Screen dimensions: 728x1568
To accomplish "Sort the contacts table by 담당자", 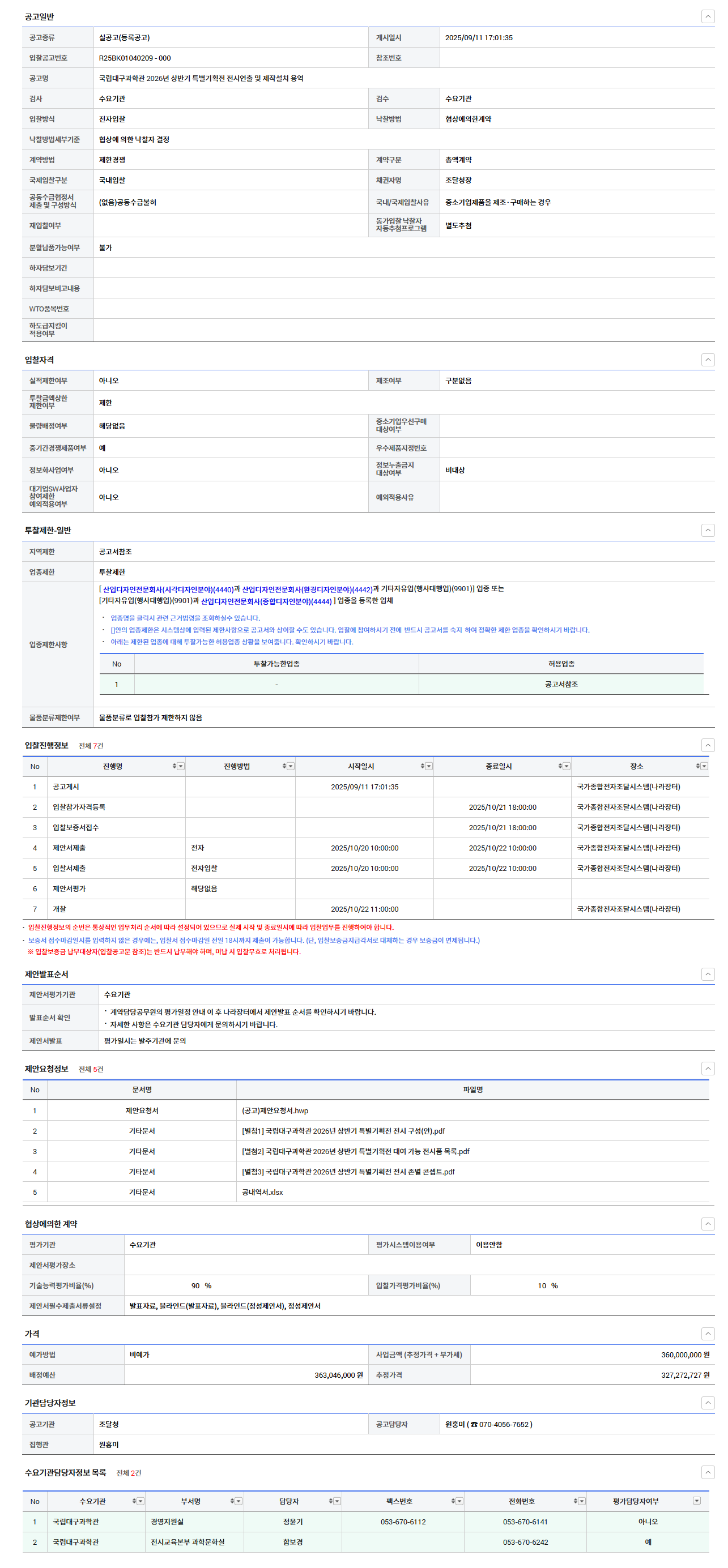I will tap(330, 1501).
